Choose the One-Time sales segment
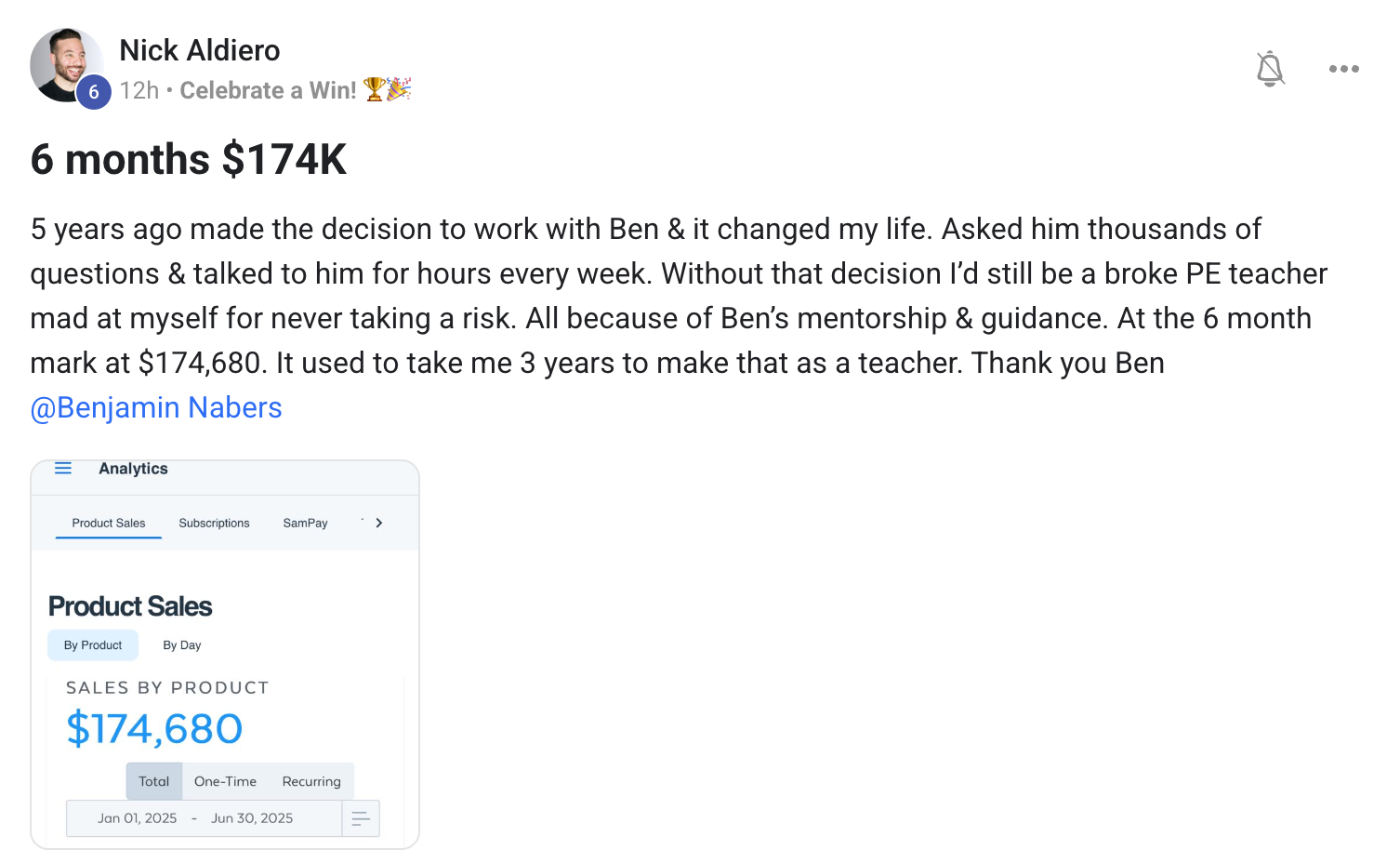The height and width of the screenshot is (863, 1400). (225, 782)
